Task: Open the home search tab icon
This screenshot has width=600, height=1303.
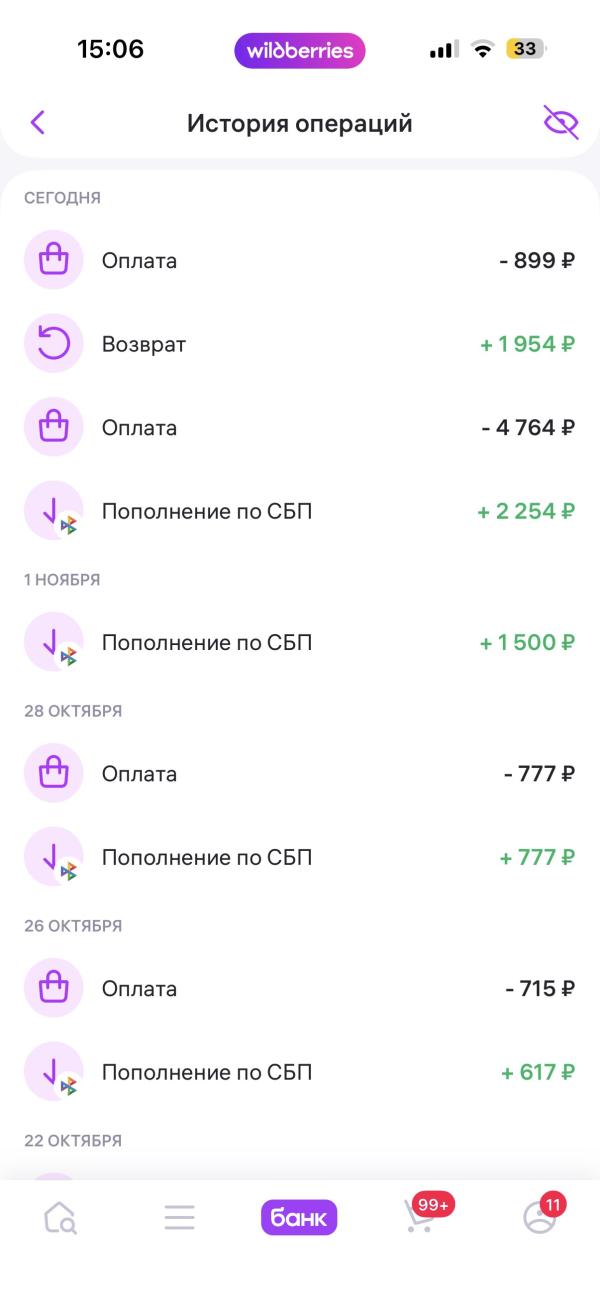Action: pos(60,1217)
